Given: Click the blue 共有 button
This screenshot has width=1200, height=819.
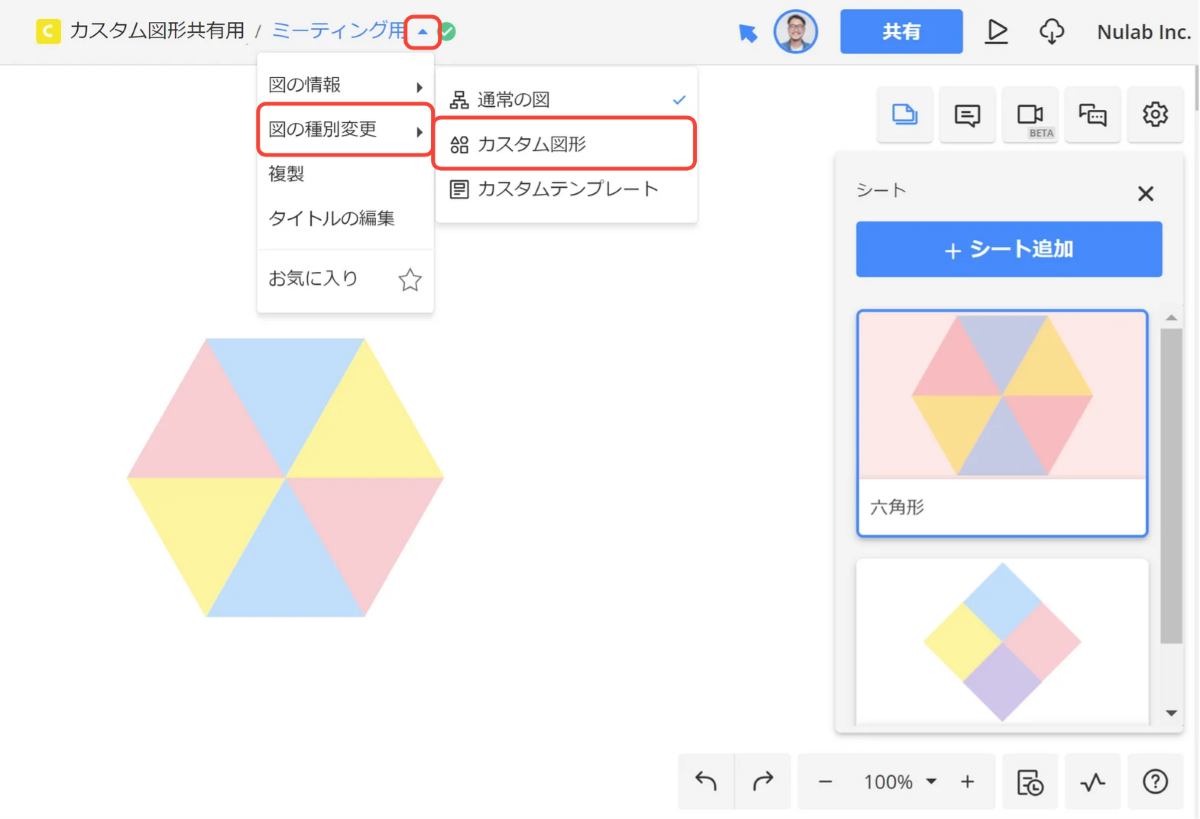Looking at the screenshot, I should coord(901,32).
